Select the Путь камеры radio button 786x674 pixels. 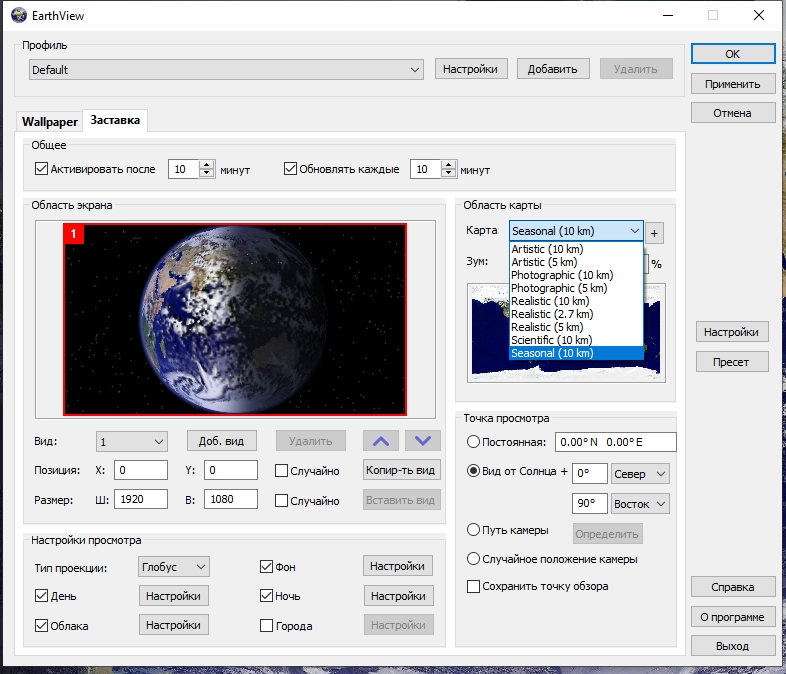[x=474, y=530]
